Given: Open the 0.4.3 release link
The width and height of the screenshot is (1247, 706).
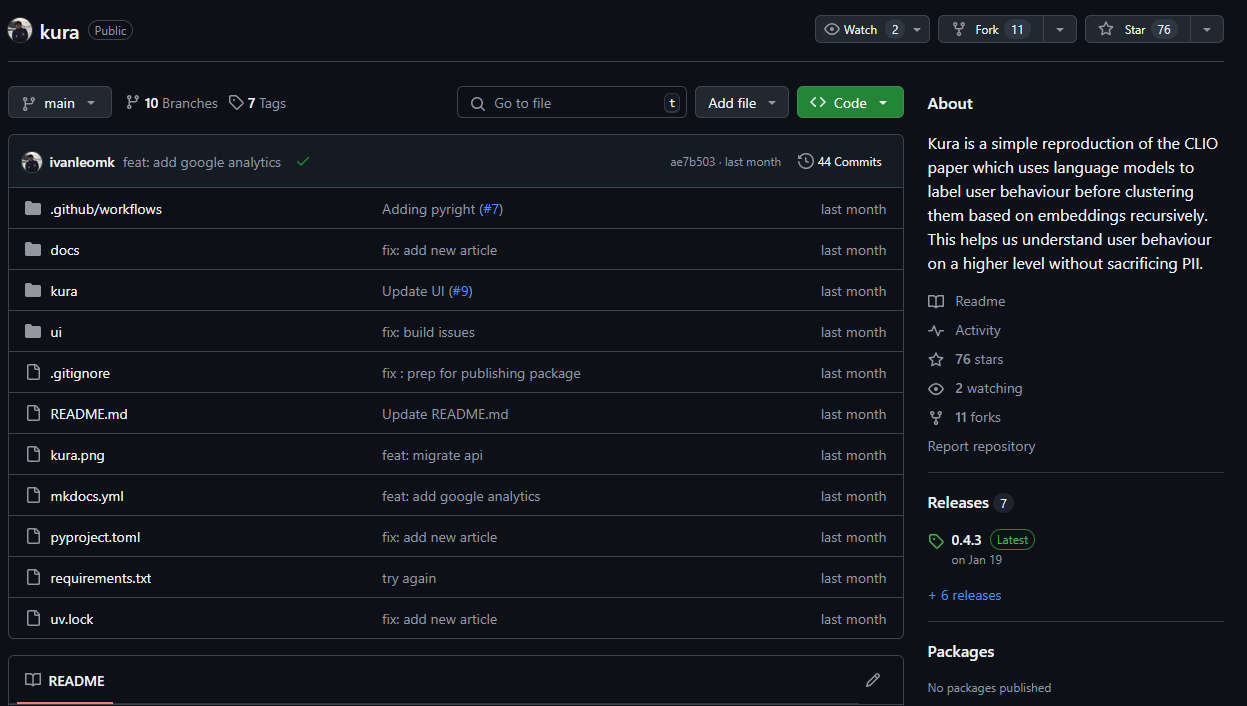Looking at the screenshot, I should click(966, 540).
